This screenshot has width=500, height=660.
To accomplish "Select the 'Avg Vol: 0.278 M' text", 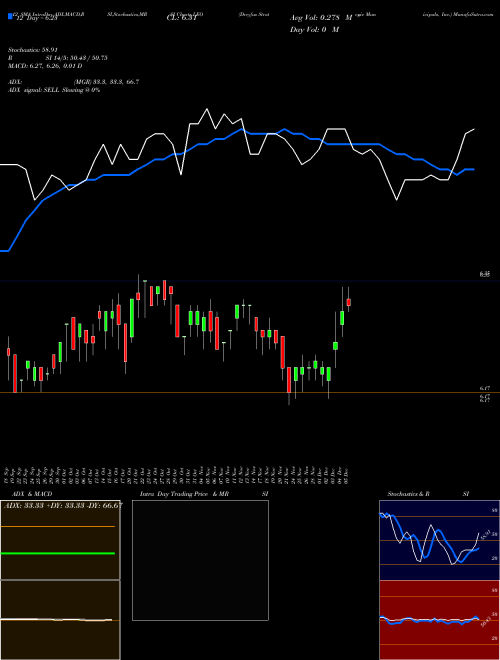I will click(321, 18).
